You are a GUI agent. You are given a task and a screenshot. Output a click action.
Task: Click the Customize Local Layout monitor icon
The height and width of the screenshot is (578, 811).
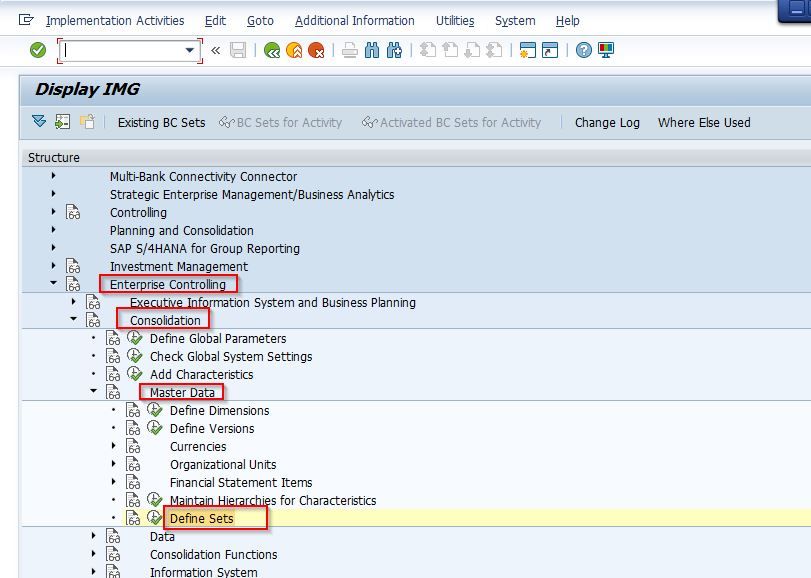coord(606,50)
